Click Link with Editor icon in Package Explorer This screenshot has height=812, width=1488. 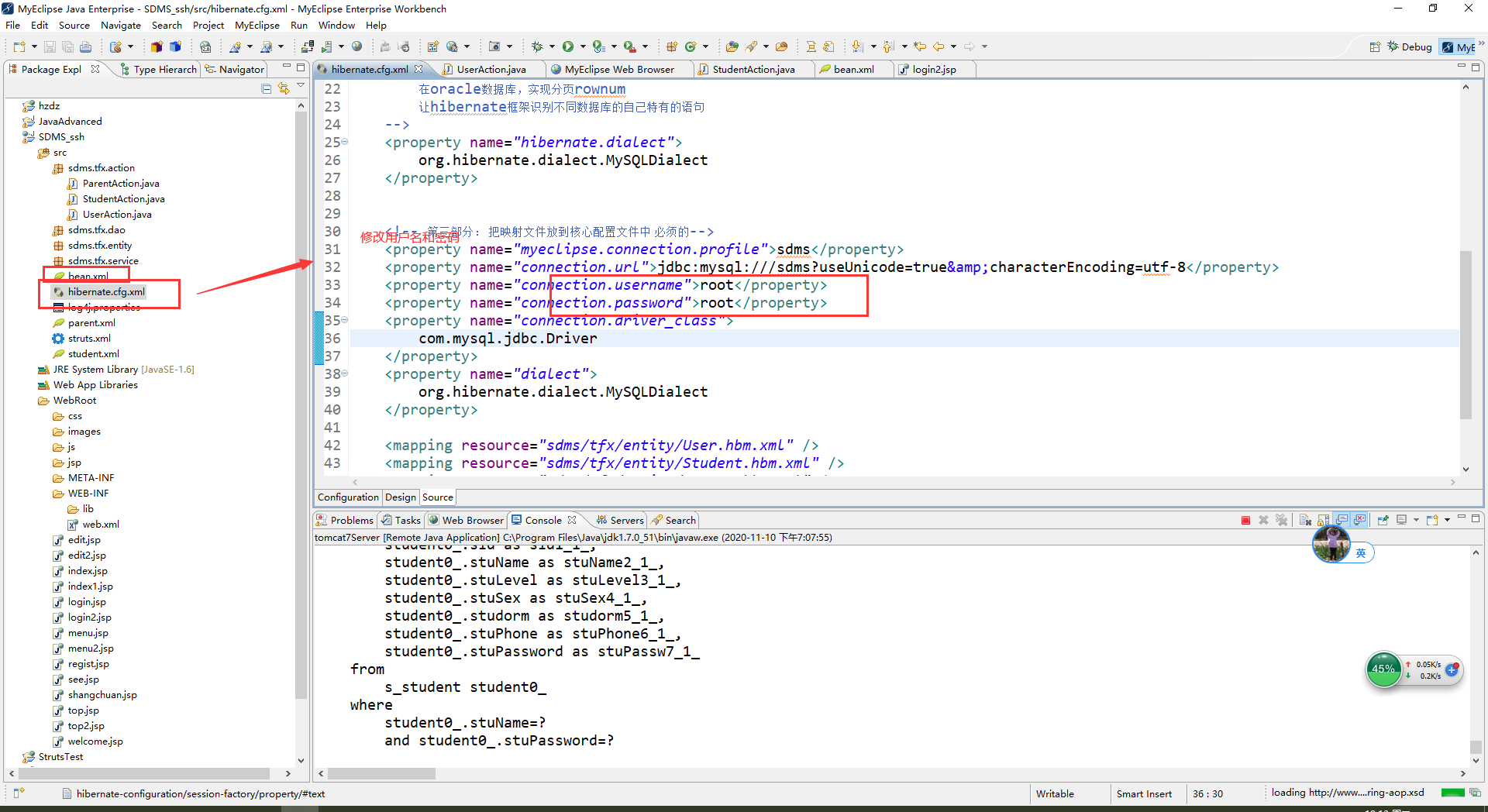tap(284, 89)
